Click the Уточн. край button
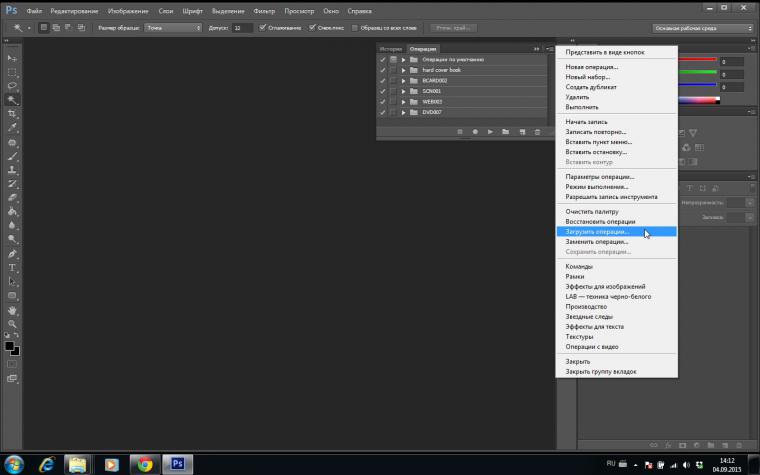The height and width of the screenshot is (475, 760). (453, 28)
